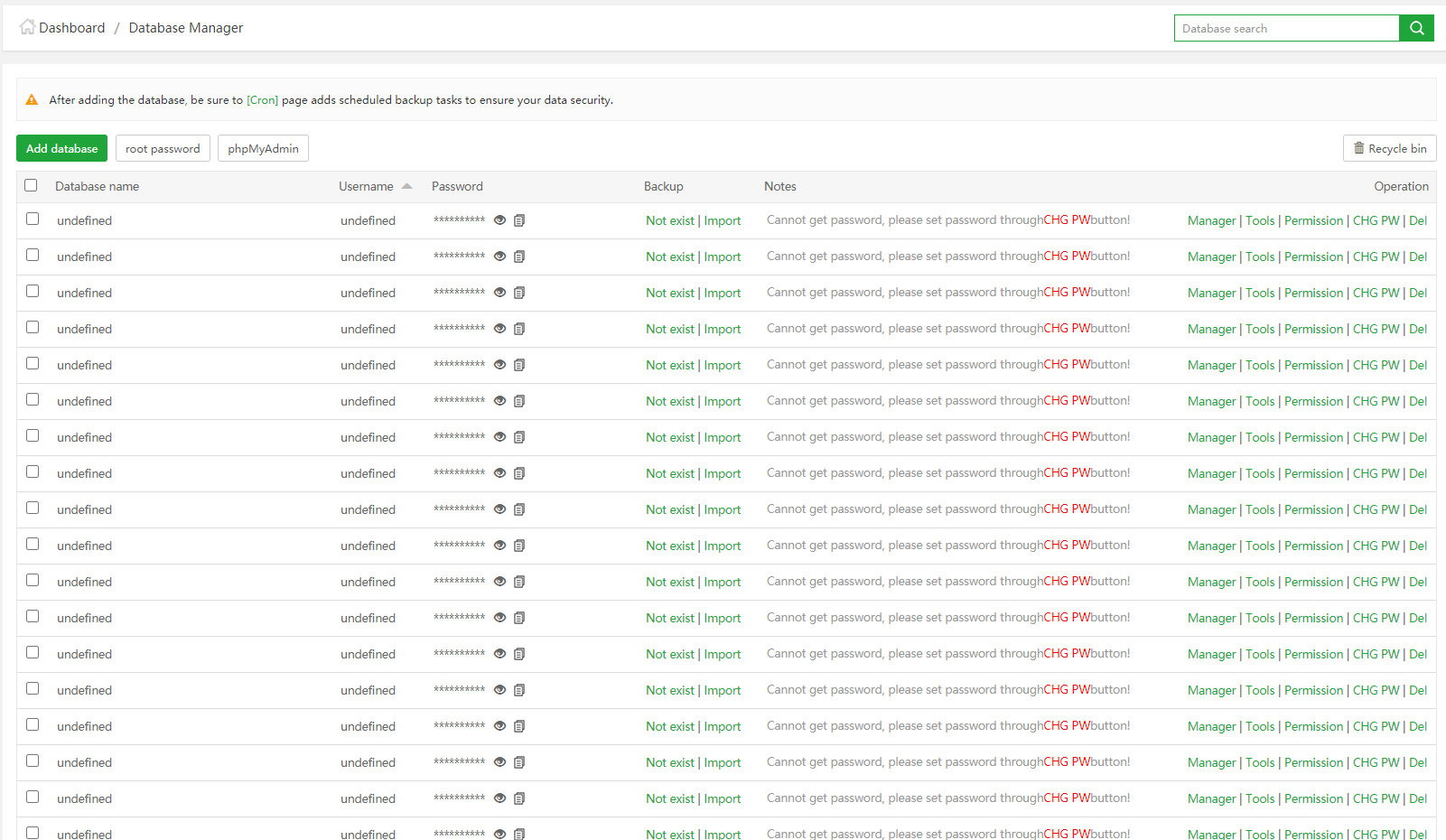Open phpMyAdmin

[263, 149]
